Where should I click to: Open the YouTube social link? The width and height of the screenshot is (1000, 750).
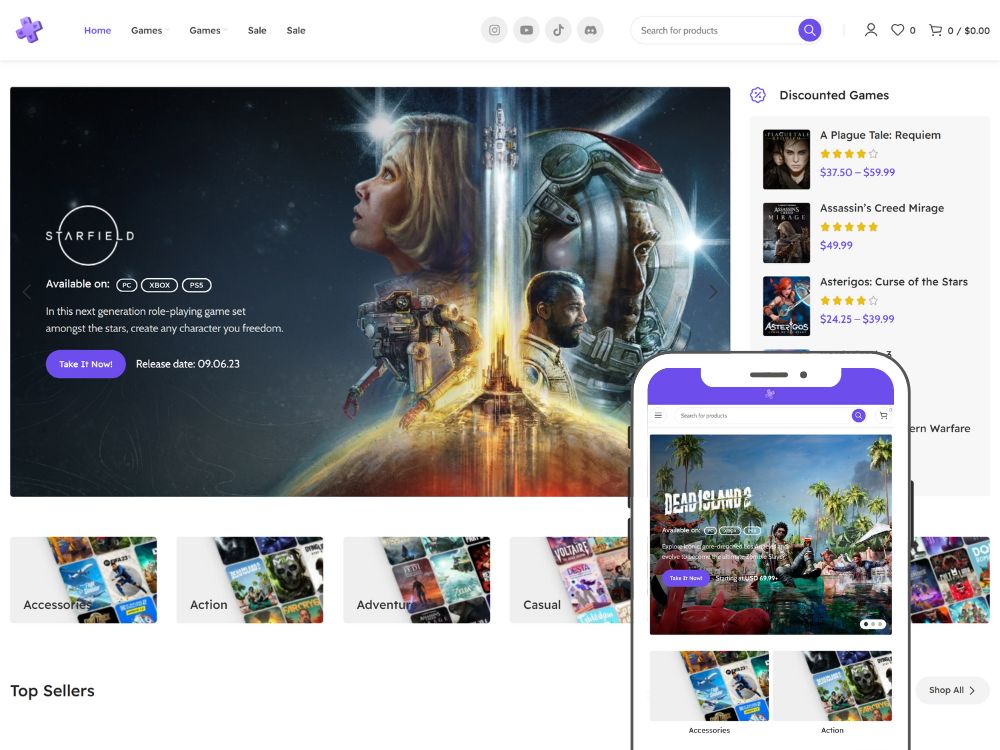(526, 30)
